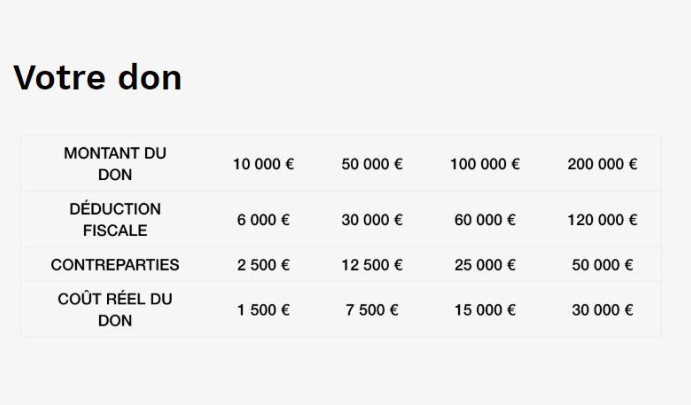Click the 6 000 € tax deduction cell

pyautogui.click(x=263, y=220)
